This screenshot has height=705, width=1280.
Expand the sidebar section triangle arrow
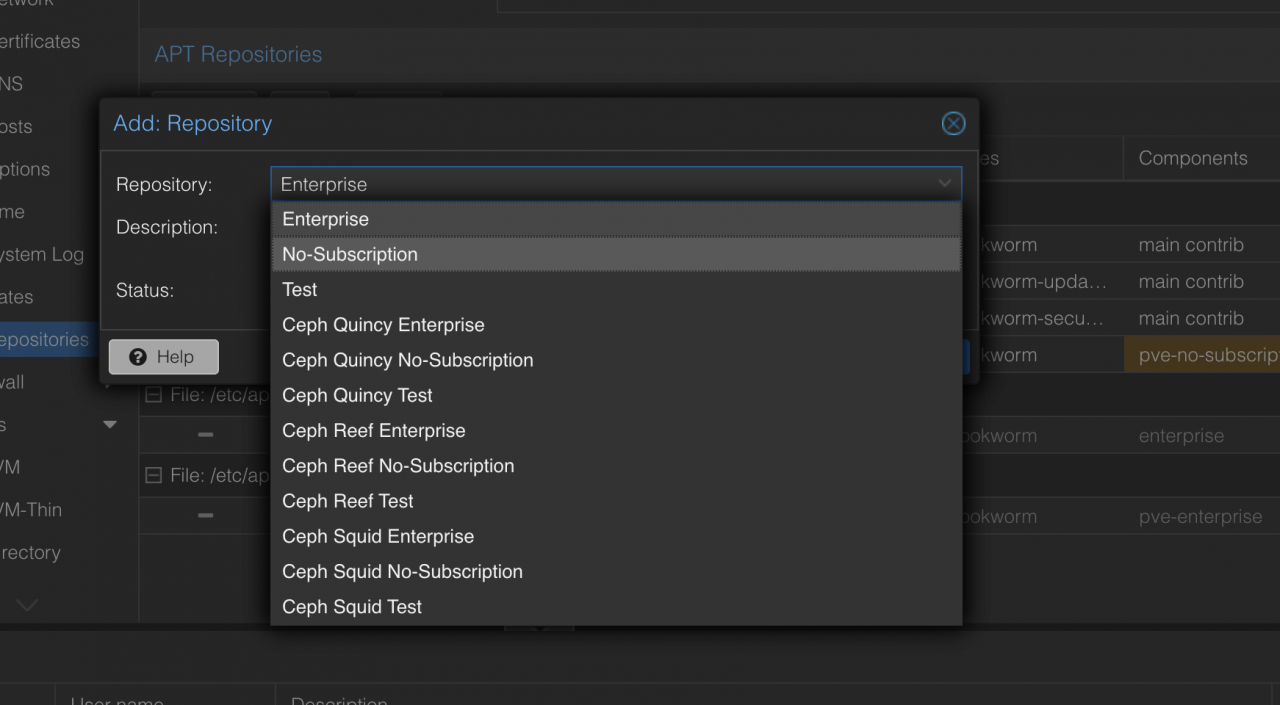(110, 425)
